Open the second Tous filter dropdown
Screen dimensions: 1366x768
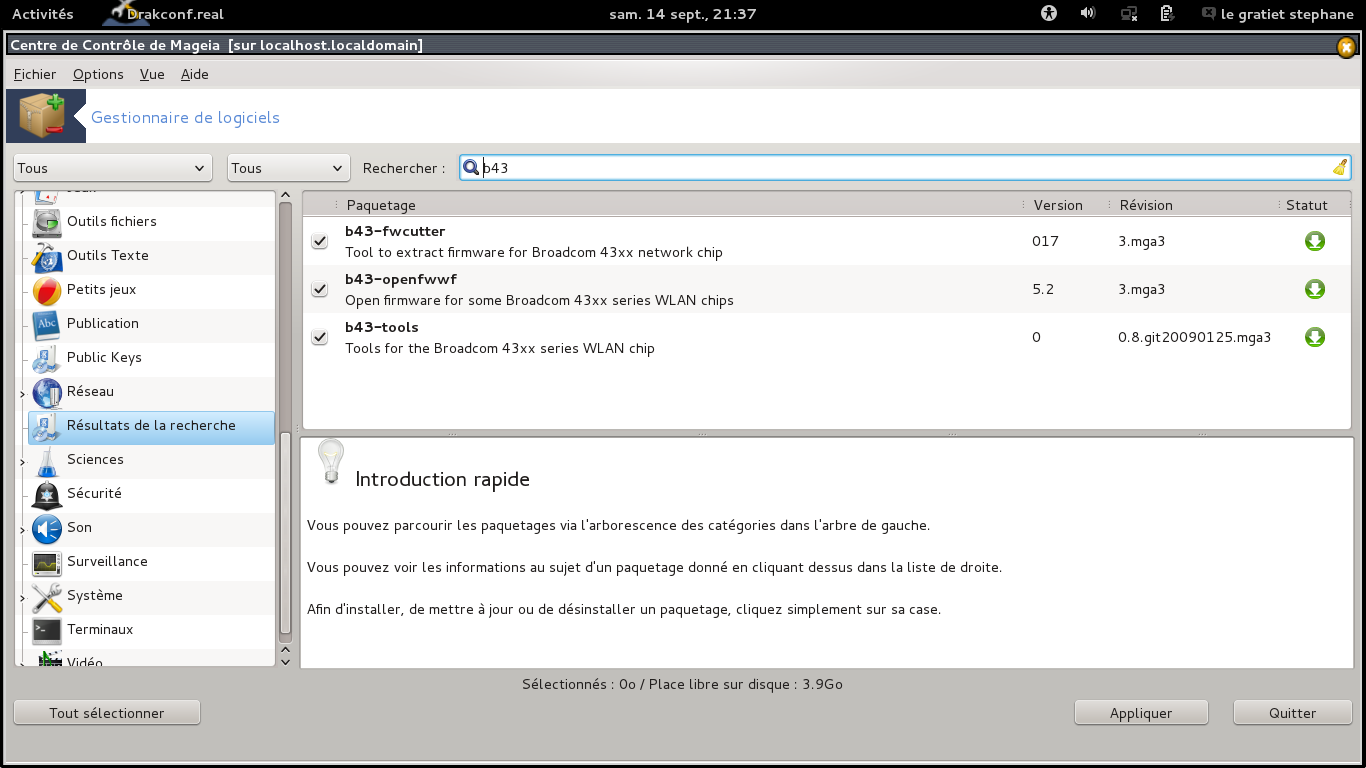[x=289, y=168]
